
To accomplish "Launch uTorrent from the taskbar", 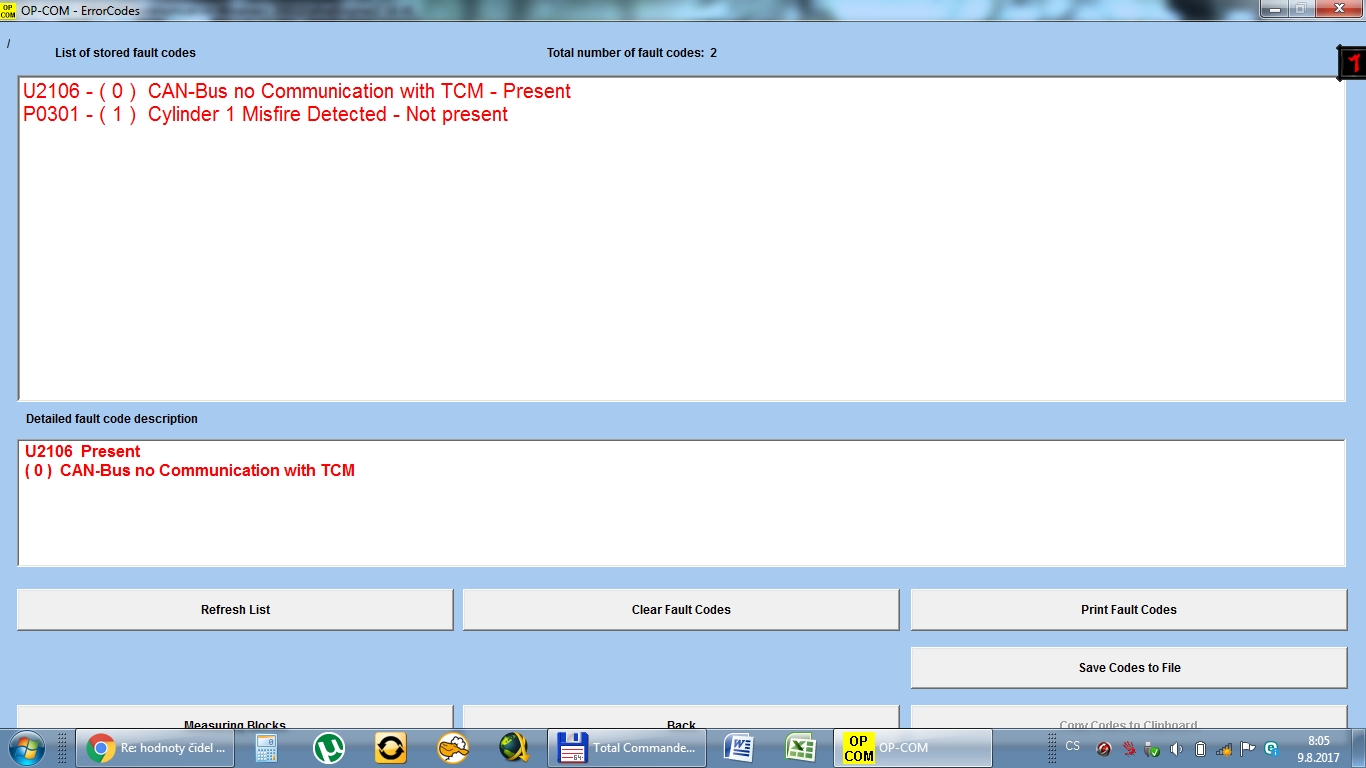I will 328,747.
